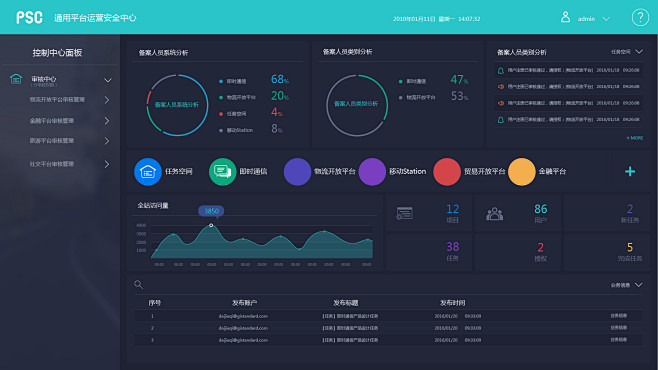658x370 pixels.
Task: Open the action link in table row 2
Action: pyautogui.click(x=619, y=328)
